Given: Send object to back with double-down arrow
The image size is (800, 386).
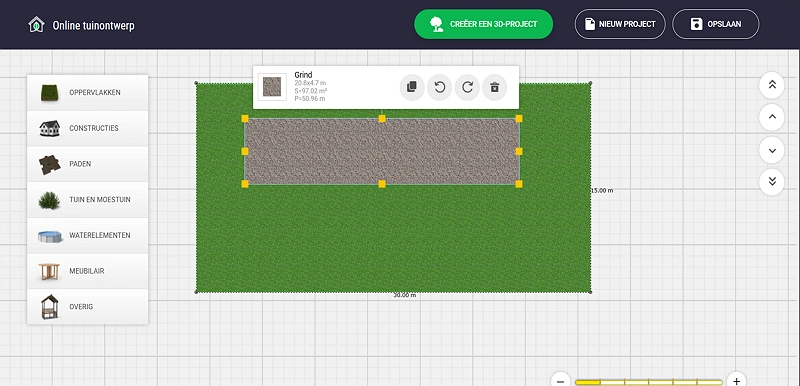Looking at the screenshot, I should tap(771, 182).
